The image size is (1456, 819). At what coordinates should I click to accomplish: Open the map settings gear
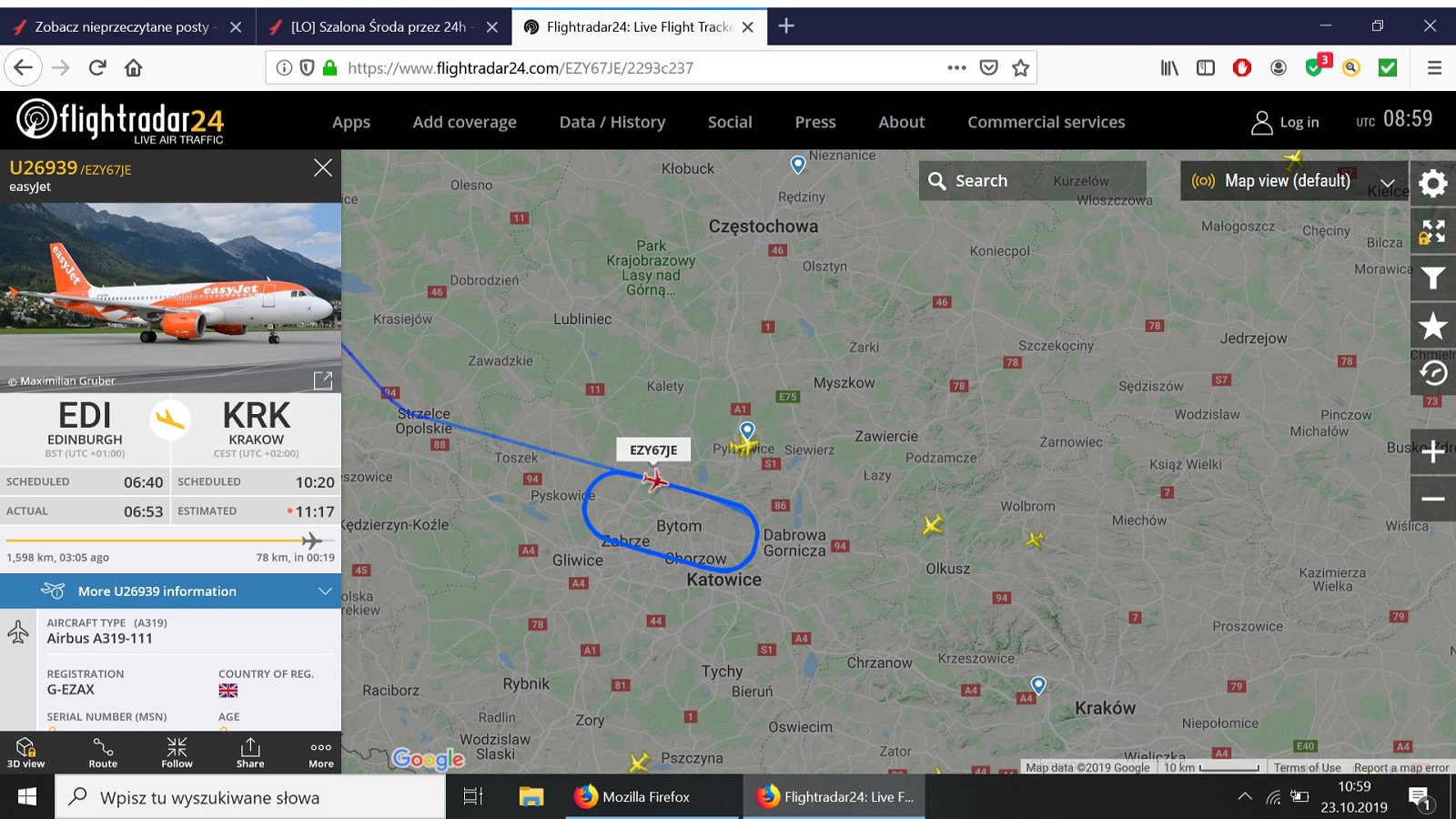tap(1433, 184)
